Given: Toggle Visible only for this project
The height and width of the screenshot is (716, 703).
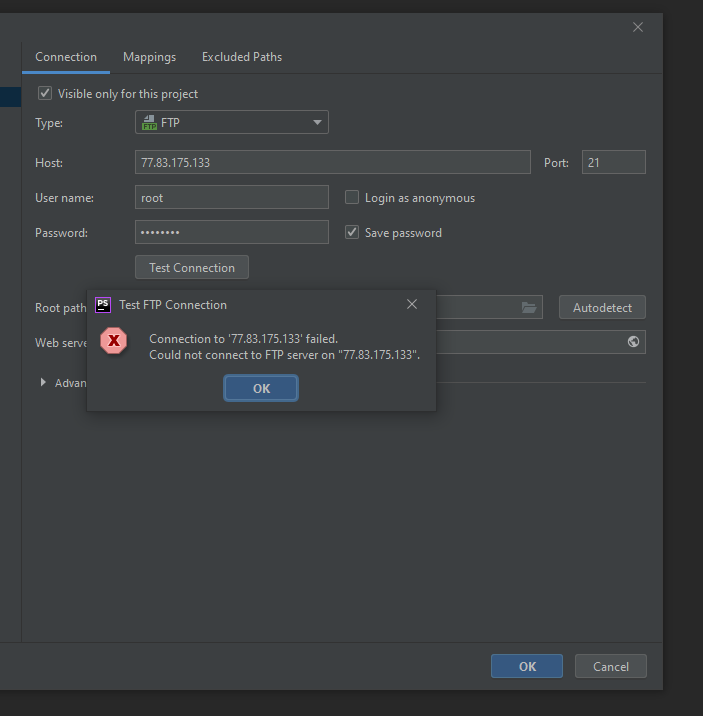Looking at the screenshot, I should (x=45, y=94).
